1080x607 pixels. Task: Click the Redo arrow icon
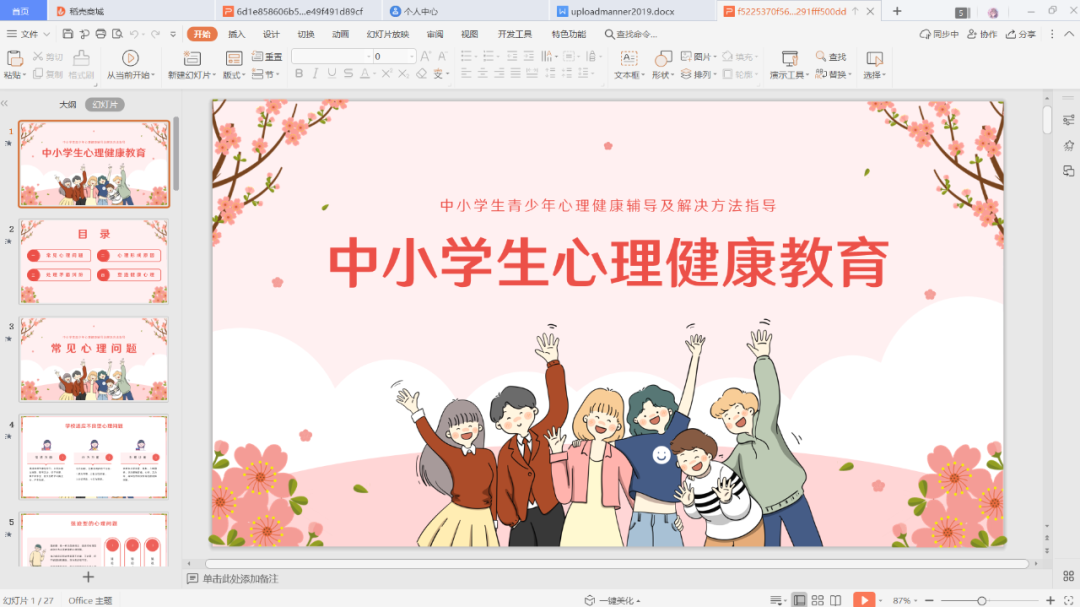(156, 34)
